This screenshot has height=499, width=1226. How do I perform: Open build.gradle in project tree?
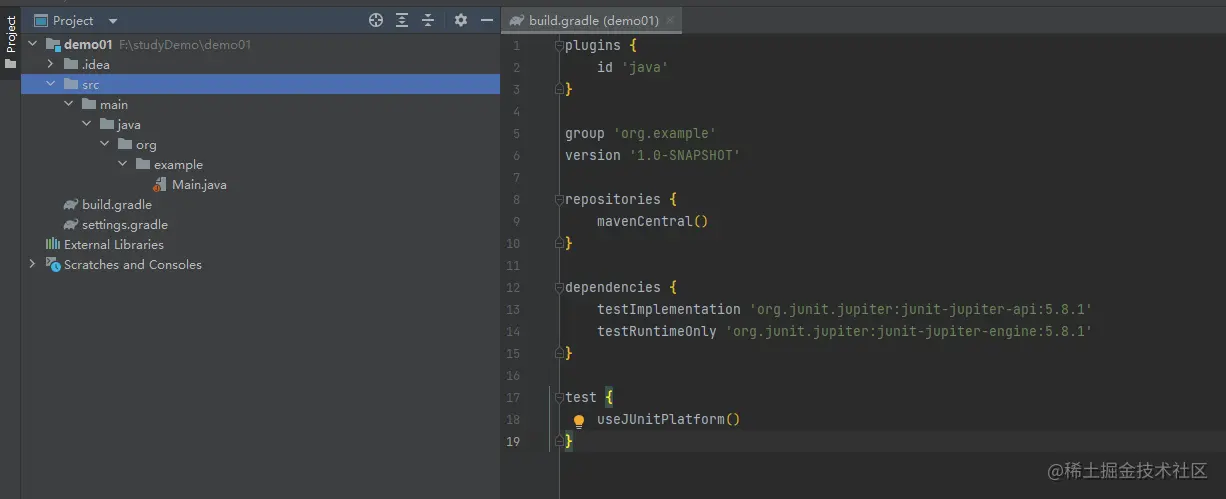point(117,205)
